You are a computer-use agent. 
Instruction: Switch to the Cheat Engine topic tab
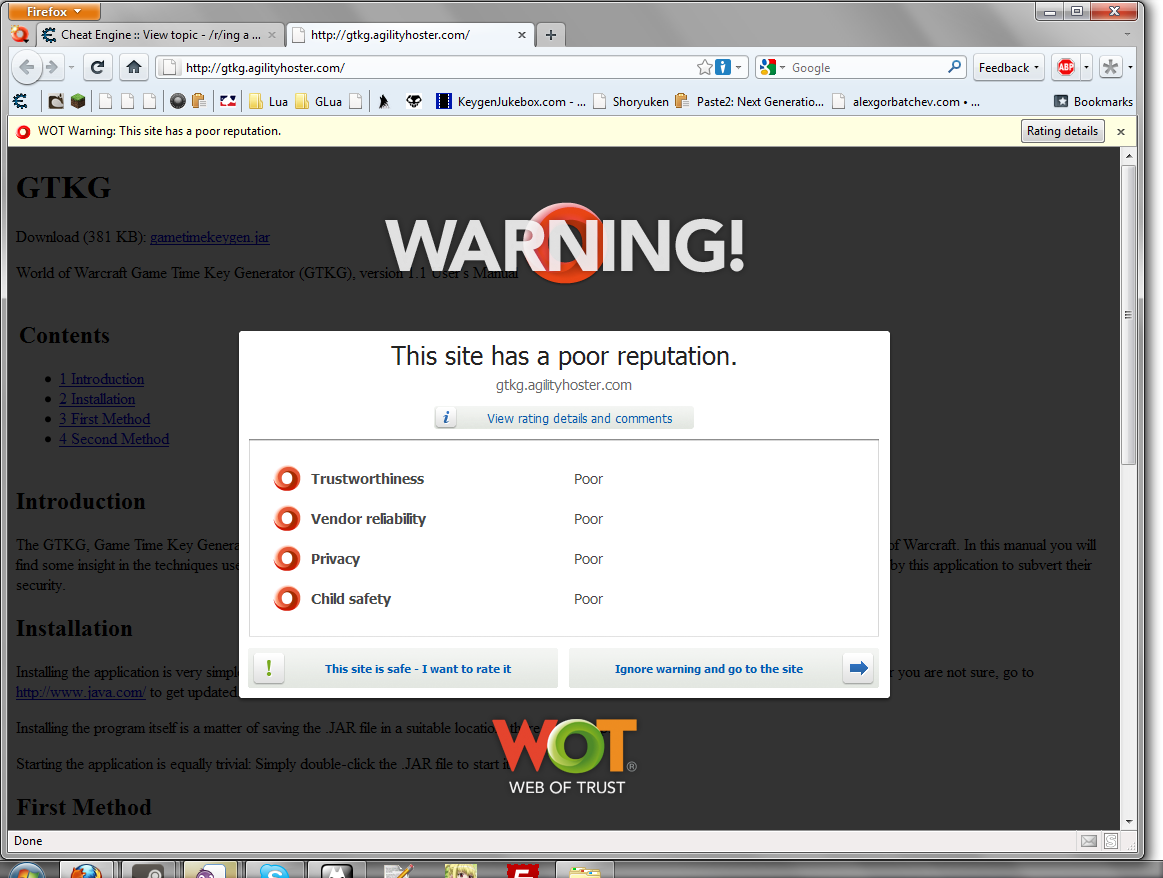coord(160,35)
